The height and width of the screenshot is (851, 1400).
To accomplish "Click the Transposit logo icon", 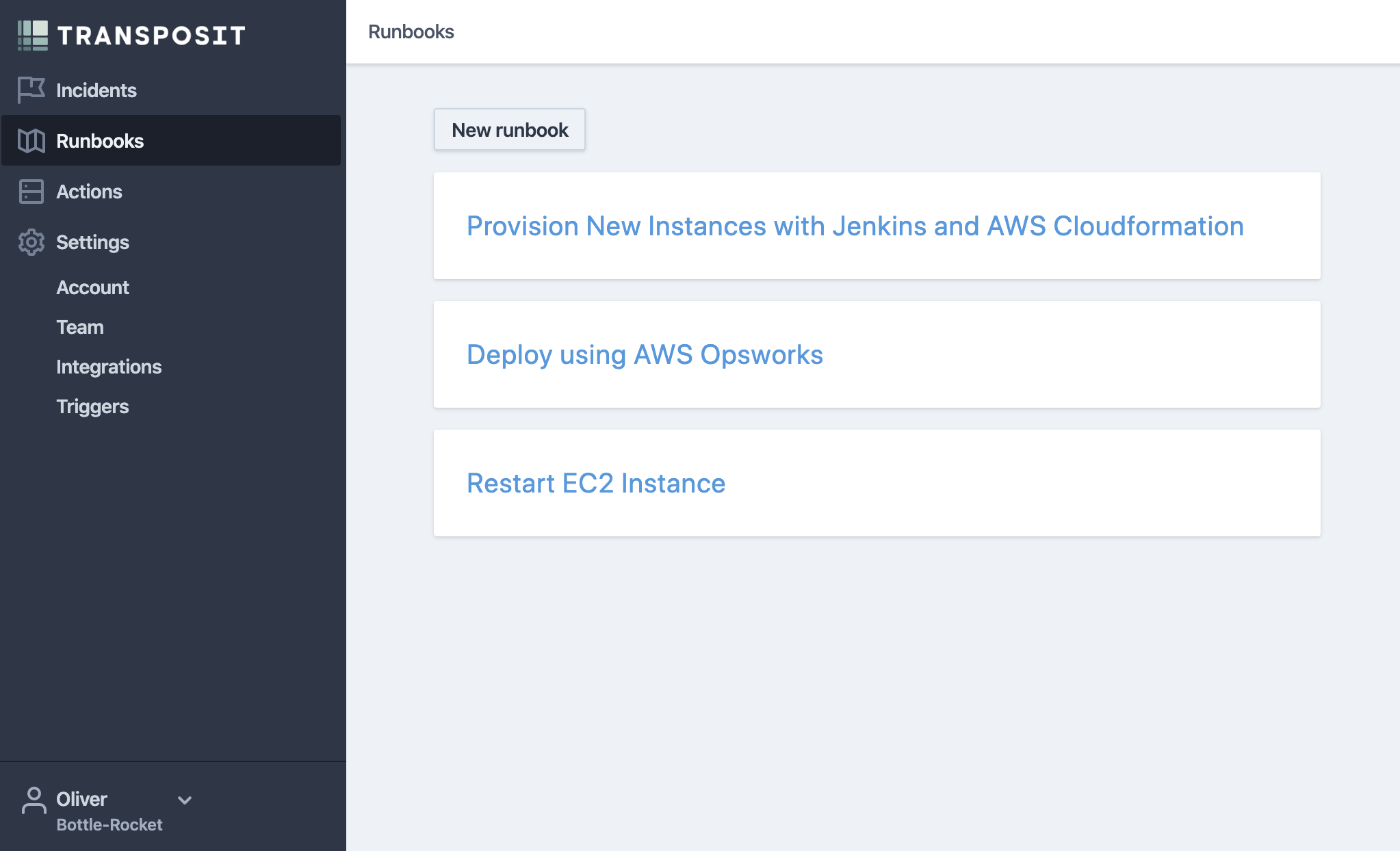I will (x=32, y=35).
